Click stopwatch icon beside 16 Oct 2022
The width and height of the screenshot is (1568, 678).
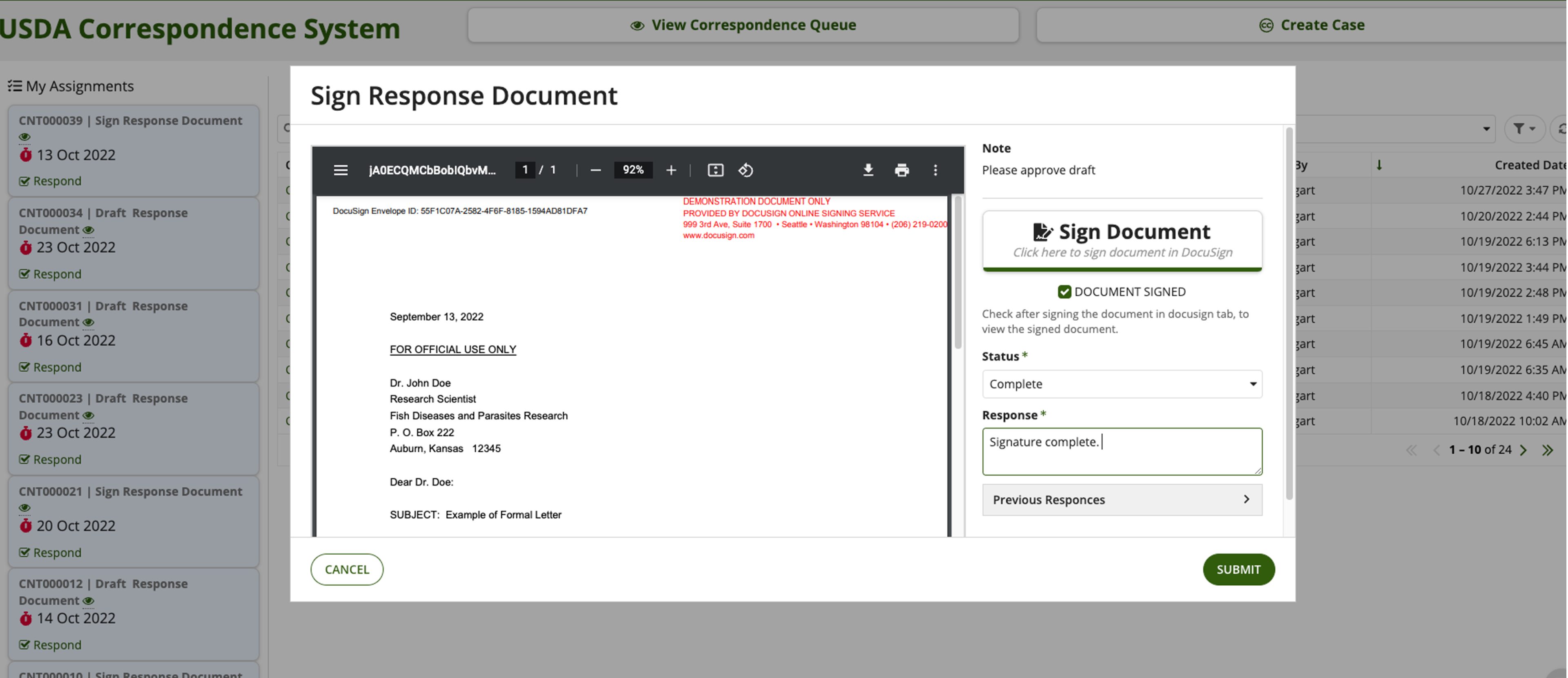[26, 340]
